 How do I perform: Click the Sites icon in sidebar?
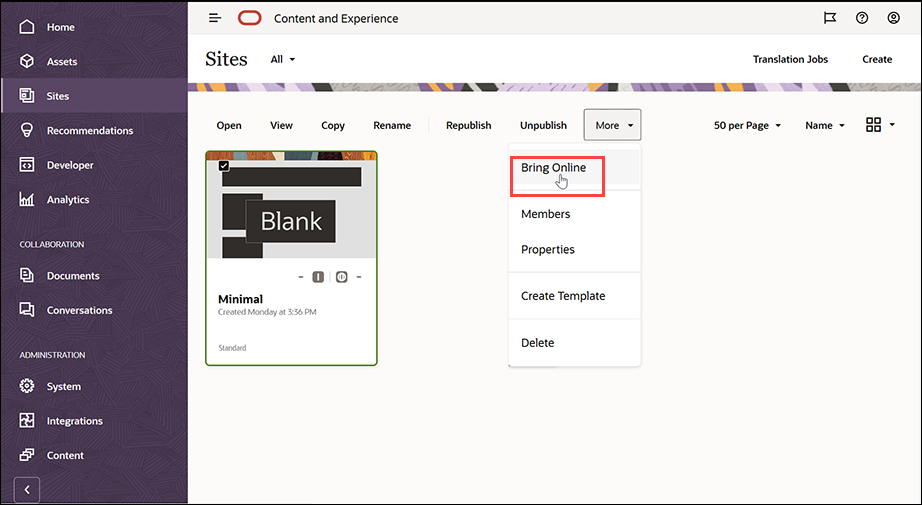point(27,96)
